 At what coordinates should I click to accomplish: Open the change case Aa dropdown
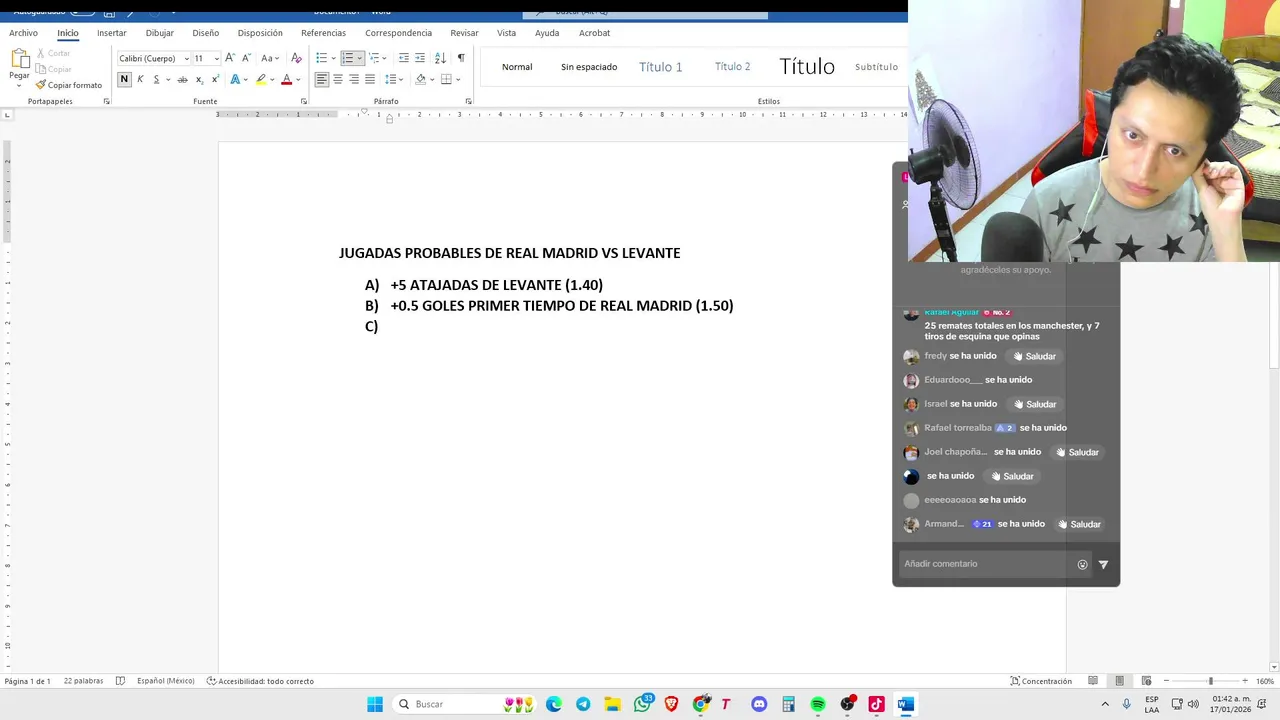click(268, 58)
